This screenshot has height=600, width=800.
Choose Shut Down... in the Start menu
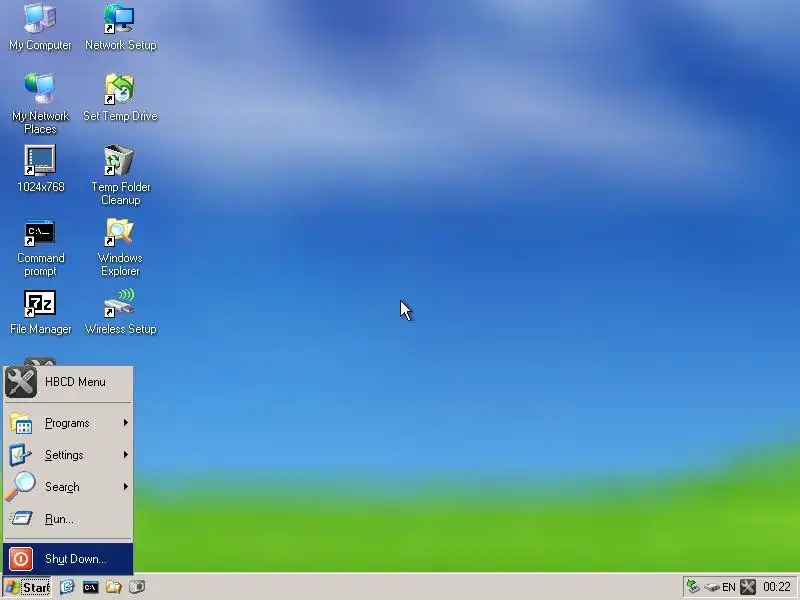[x=68, y=559]
